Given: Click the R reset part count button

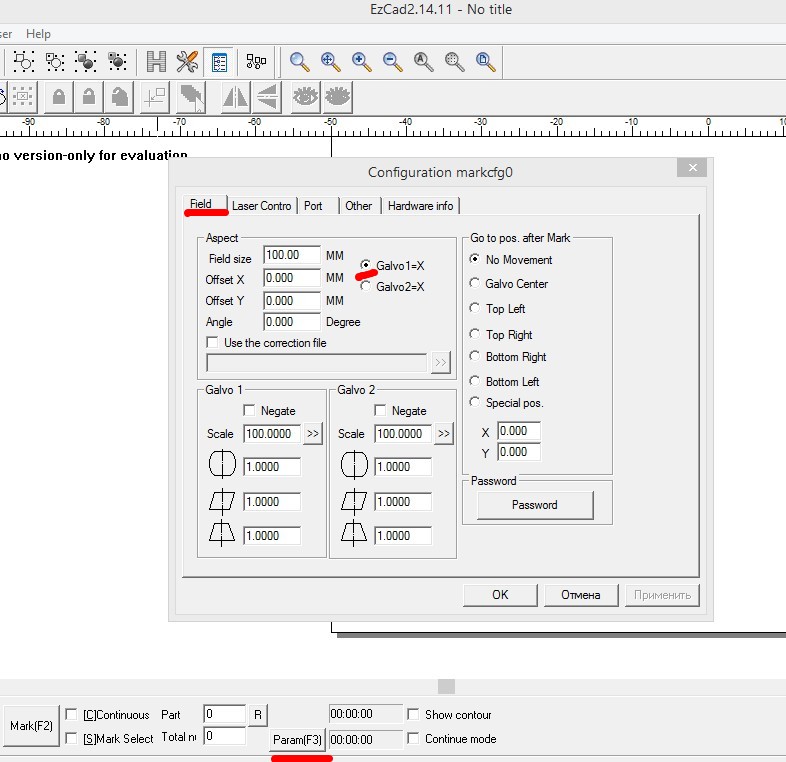Looking at the screenshot, I should (x=258, y=714).
